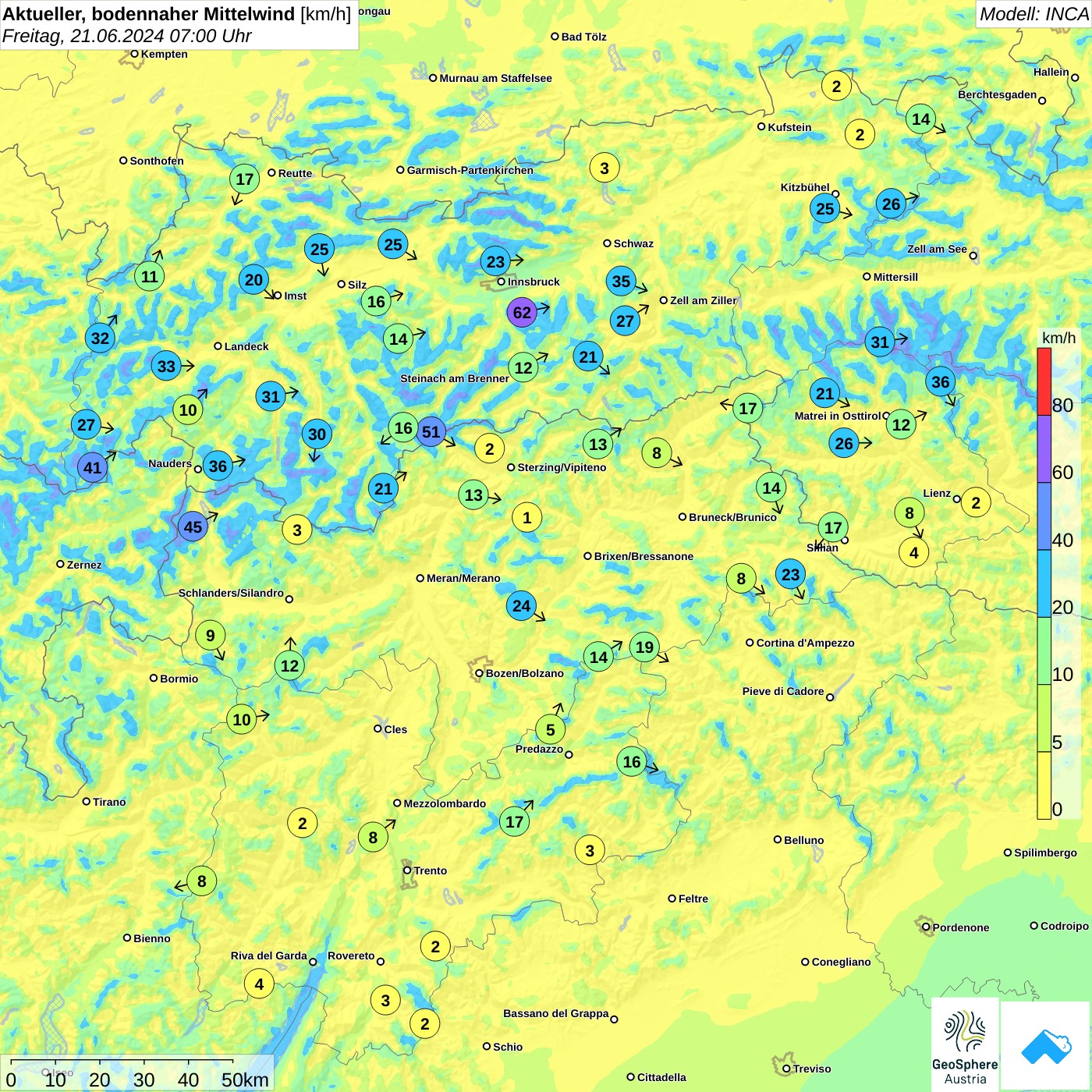The width and height of the screenshot is (1092, 1092).
Task: Click the Garmisch-Partenkirchen label
Action: point(470,170)
